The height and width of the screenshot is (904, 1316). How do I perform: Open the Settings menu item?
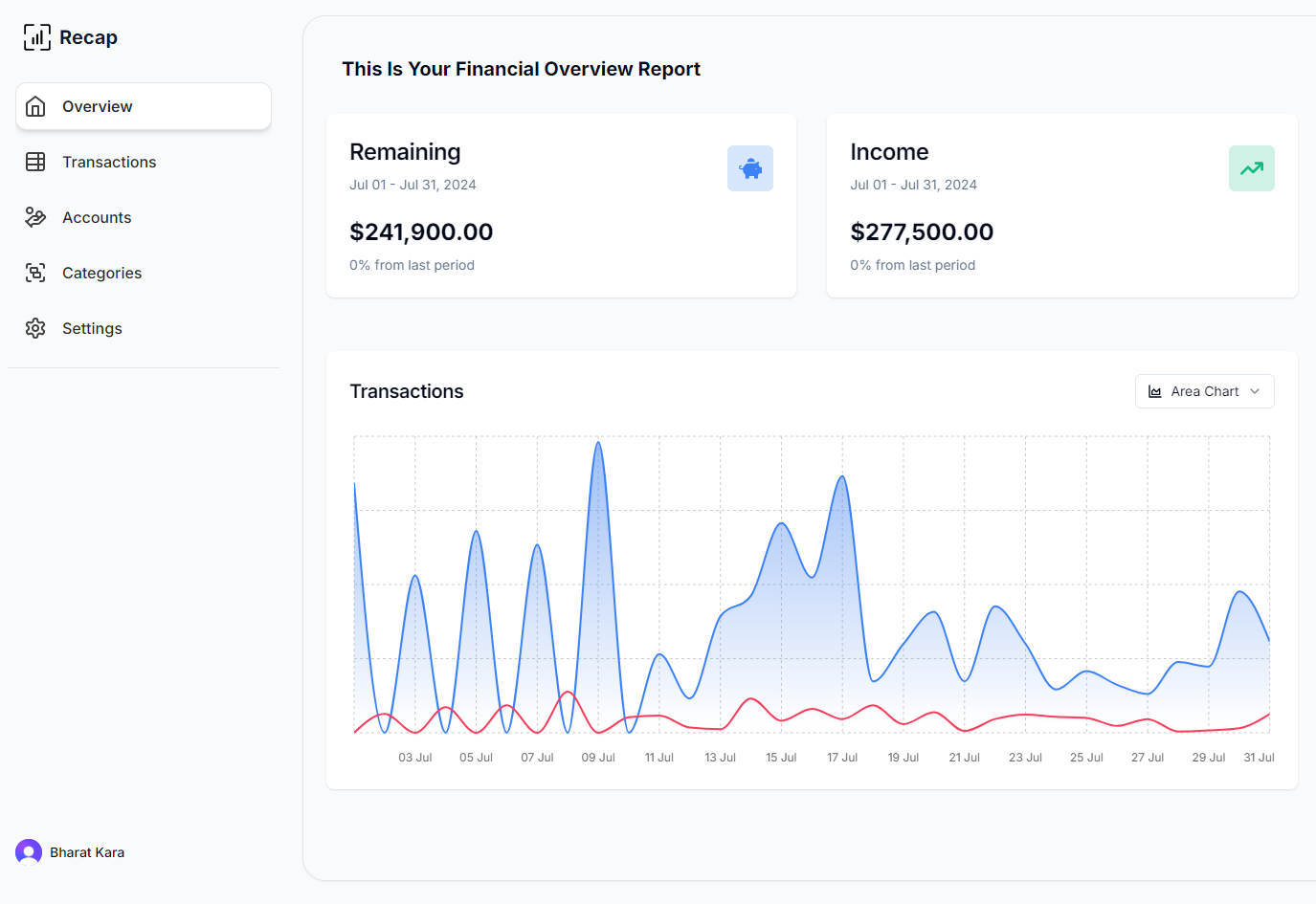(144, 328)
